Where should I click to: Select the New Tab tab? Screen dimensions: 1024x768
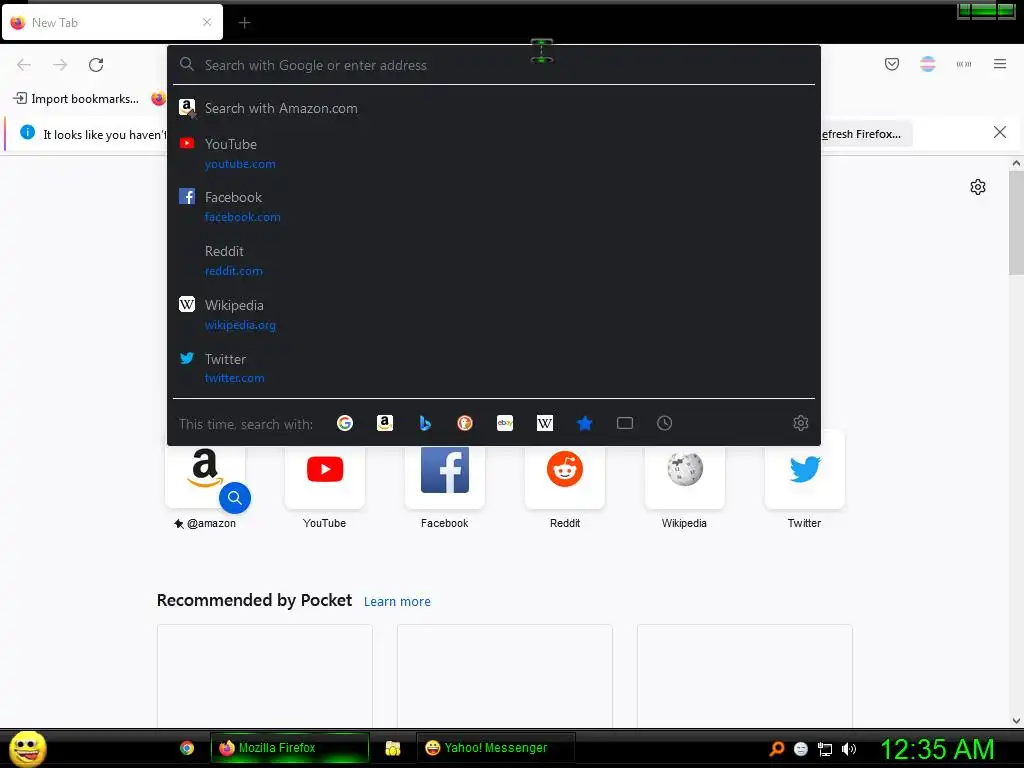[x=112, y=22]
